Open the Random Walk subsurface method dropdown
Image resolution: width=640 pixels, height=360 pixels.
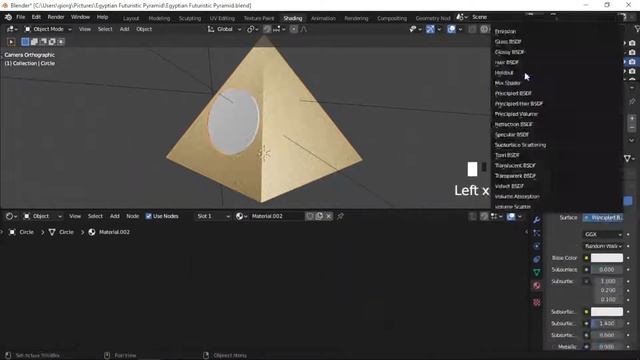(x=603, y=246)
